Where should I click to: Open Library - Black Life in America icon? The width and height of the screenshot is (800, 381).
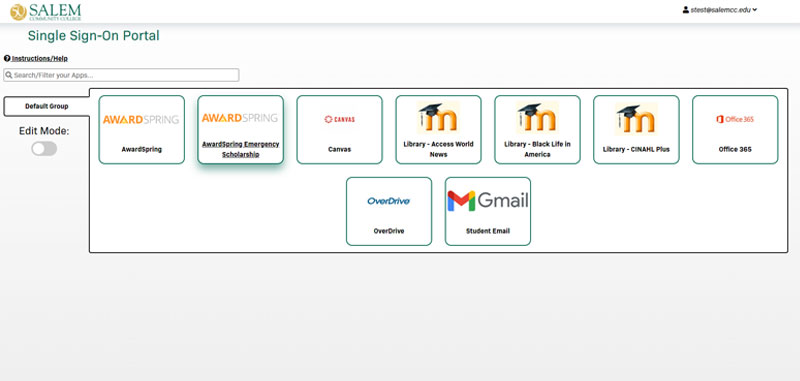[x=537, y=117]
